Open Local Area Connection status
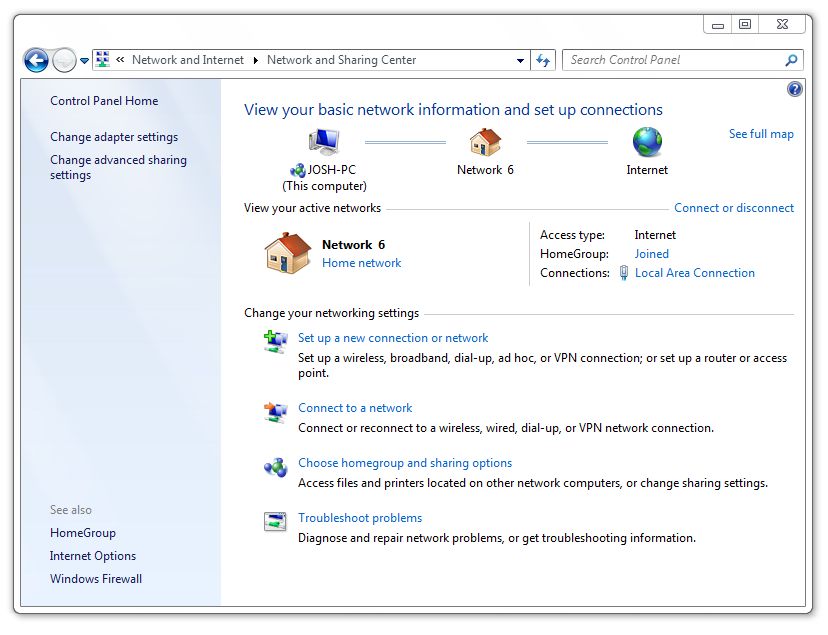Image resolution: width=828 pixels, height=635 pixels. (x=694, y=273)
